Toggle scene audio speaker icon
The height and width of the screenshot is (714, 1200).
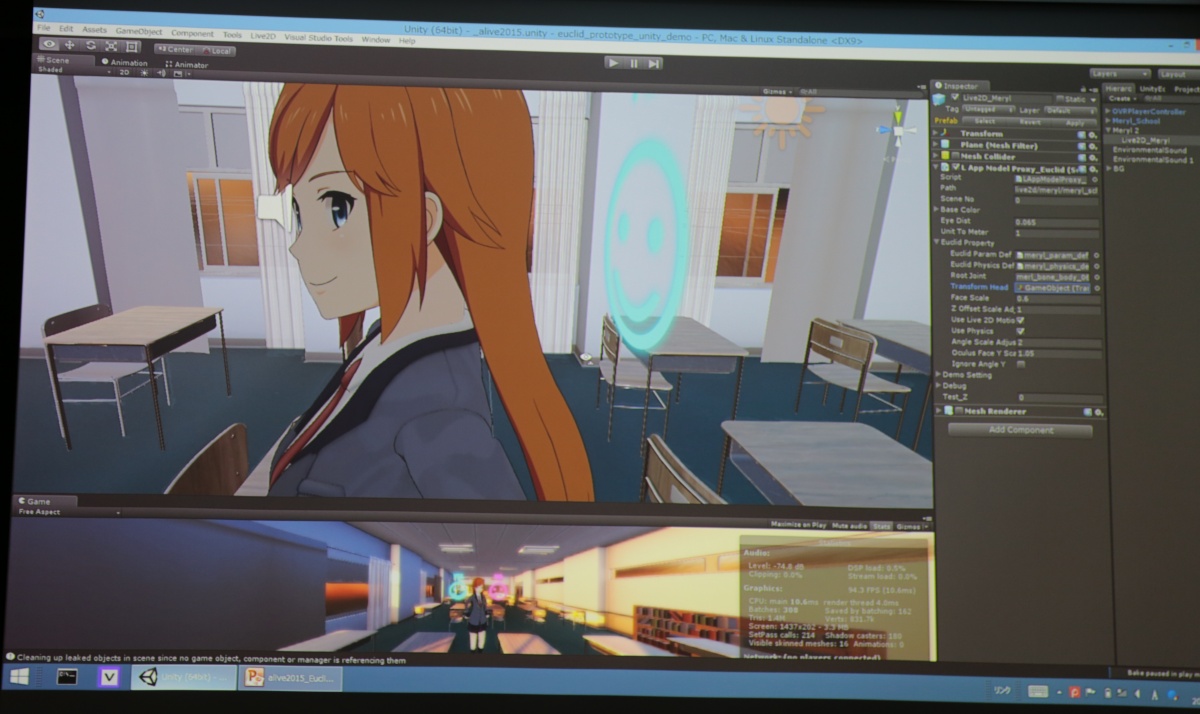pos(161,73)
